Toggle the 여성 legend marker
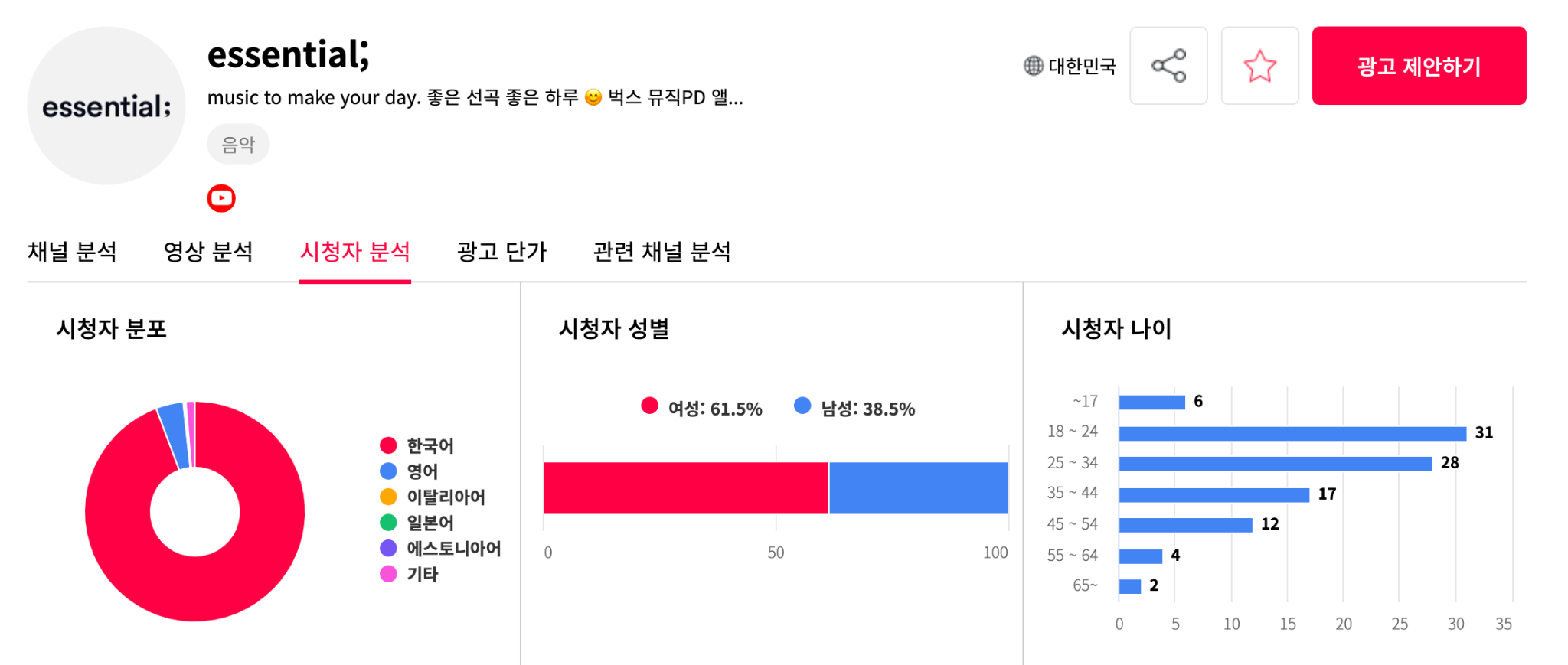 click(x=649, y=406)
